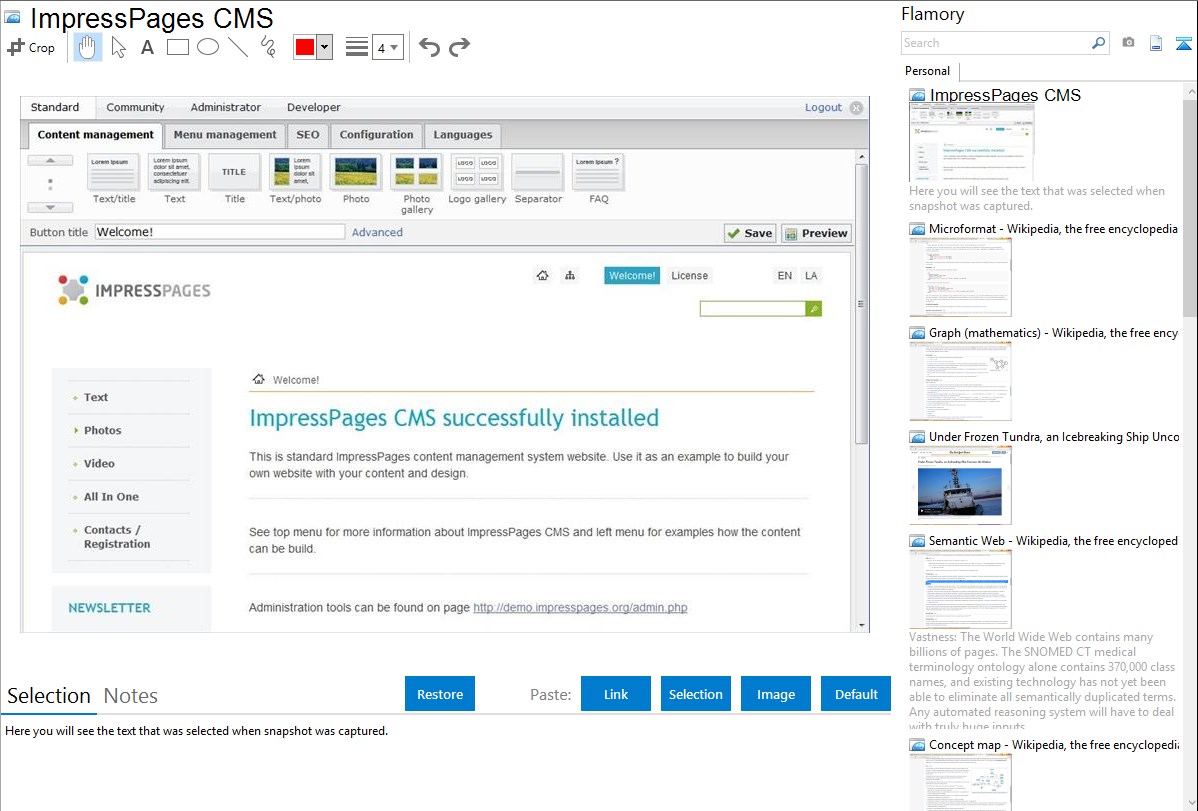
Task: Click the Paste Link button
Action: (616, 694)
